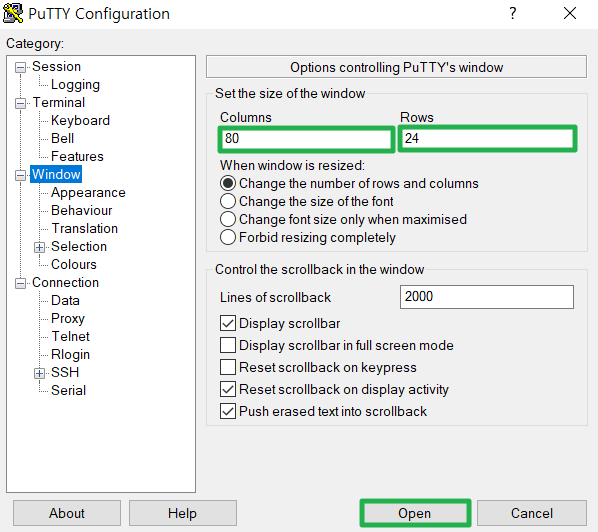Collapse the Window tree node
Screen dimensions: 598x532
pyautogui.click(x=20, y=175)
